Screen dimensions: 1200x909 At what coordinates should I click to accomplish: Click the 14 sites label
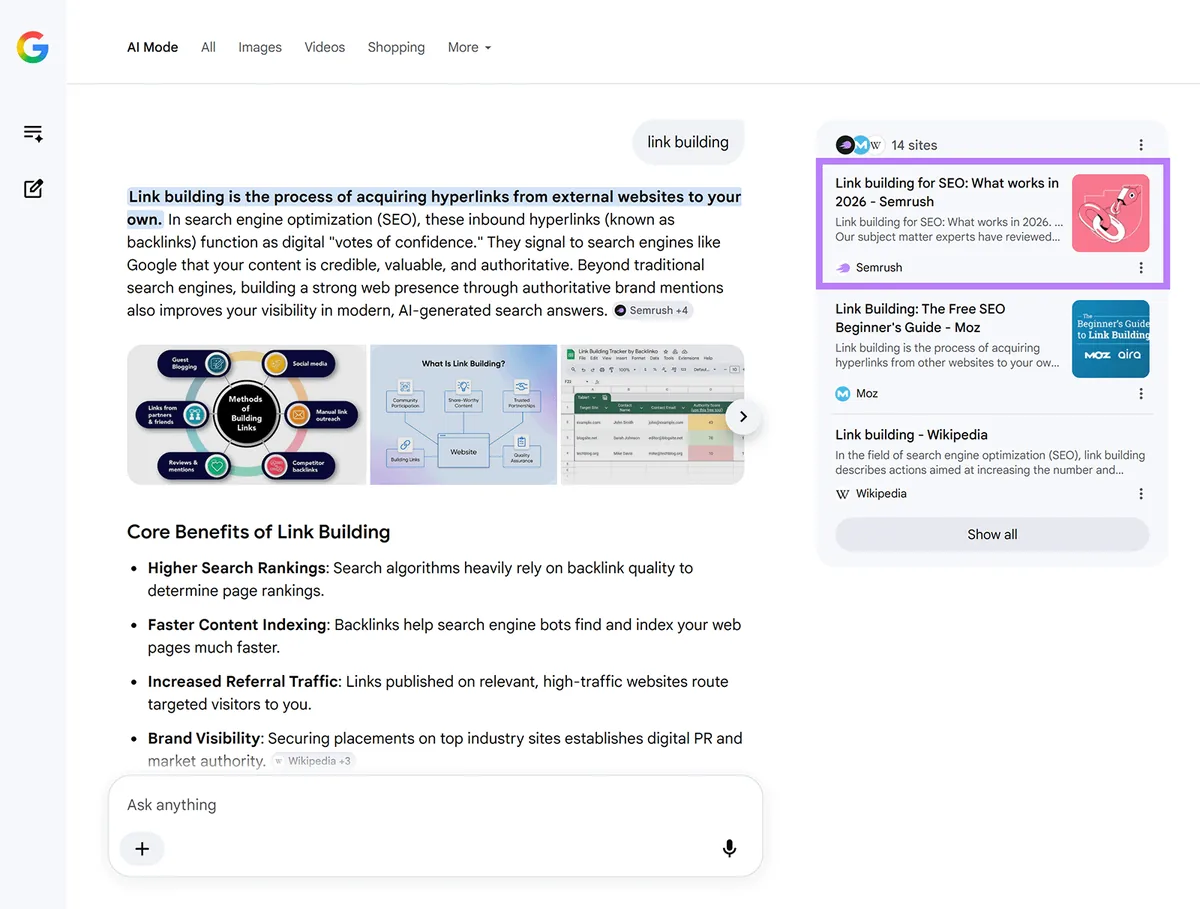click(x=914, y=145)
